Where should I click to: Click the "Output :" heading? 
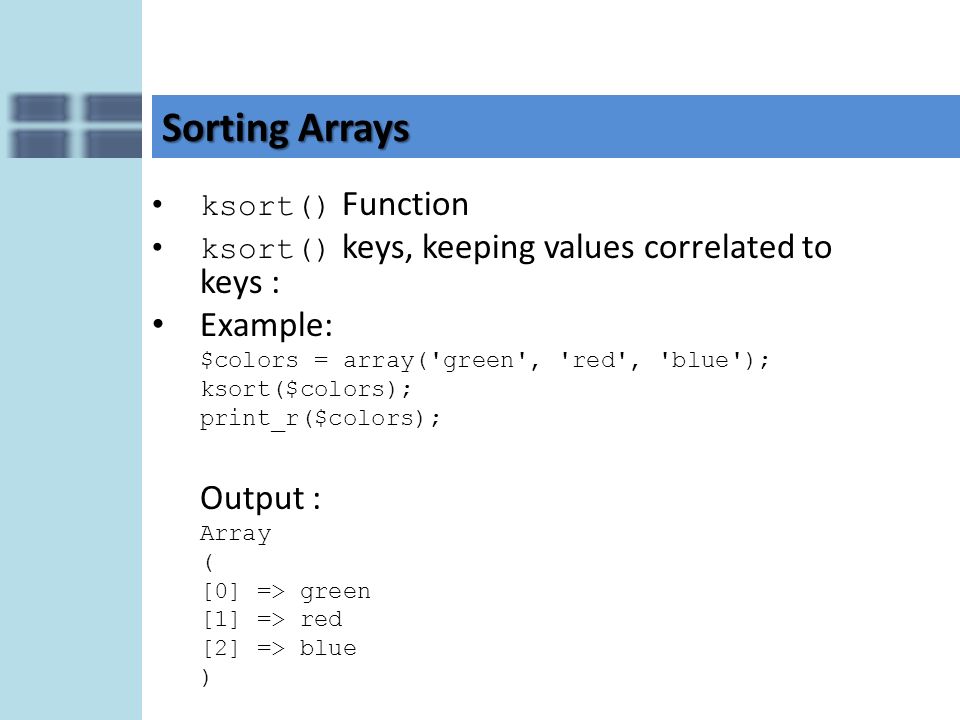point(260,498)
